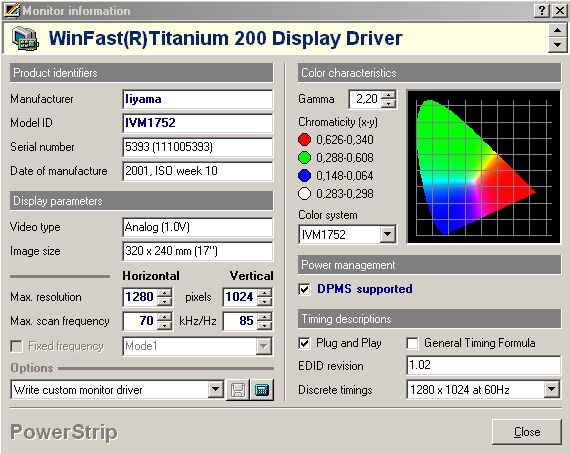570x454 pixels.
Task: Click the CIE chromaticity color diagram
Action: (x=483, y=166)
